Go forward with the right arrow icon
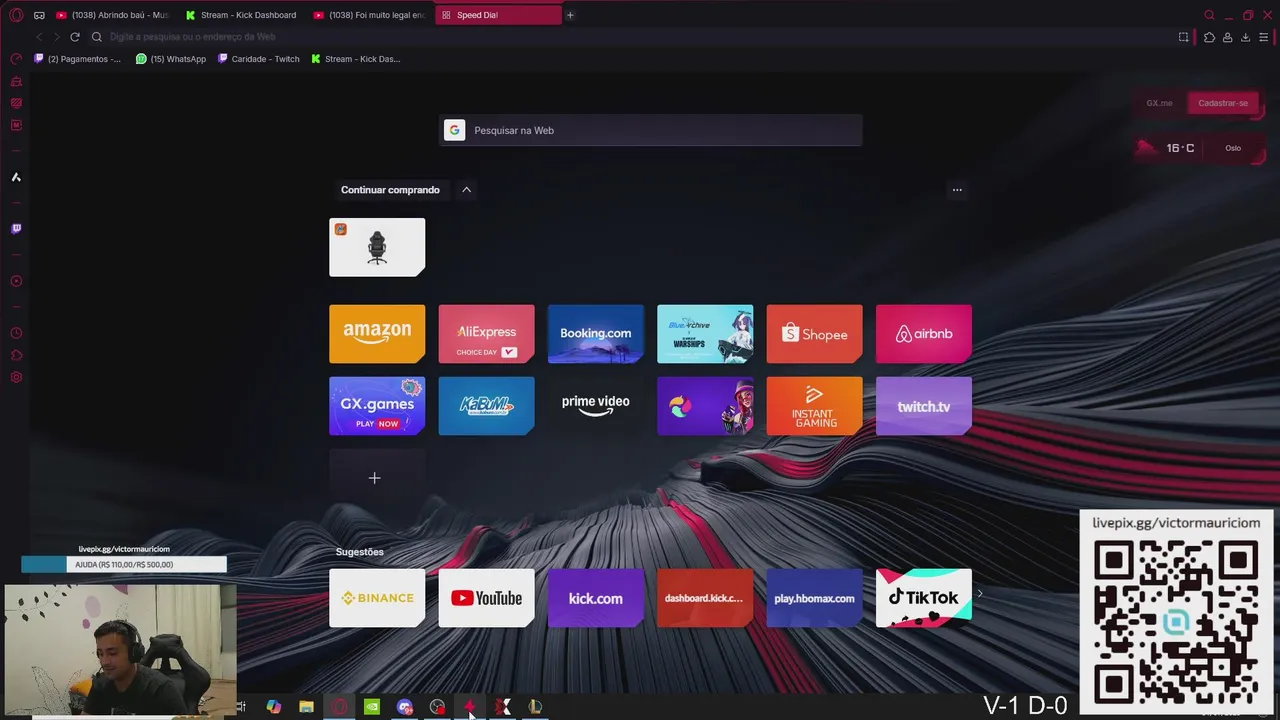The image size is (1280, 720). 56,37
